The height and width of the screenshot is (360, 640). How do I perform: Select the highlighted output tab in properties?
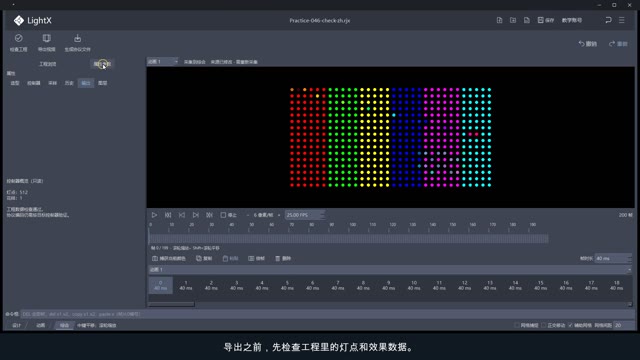click(86, 83)
